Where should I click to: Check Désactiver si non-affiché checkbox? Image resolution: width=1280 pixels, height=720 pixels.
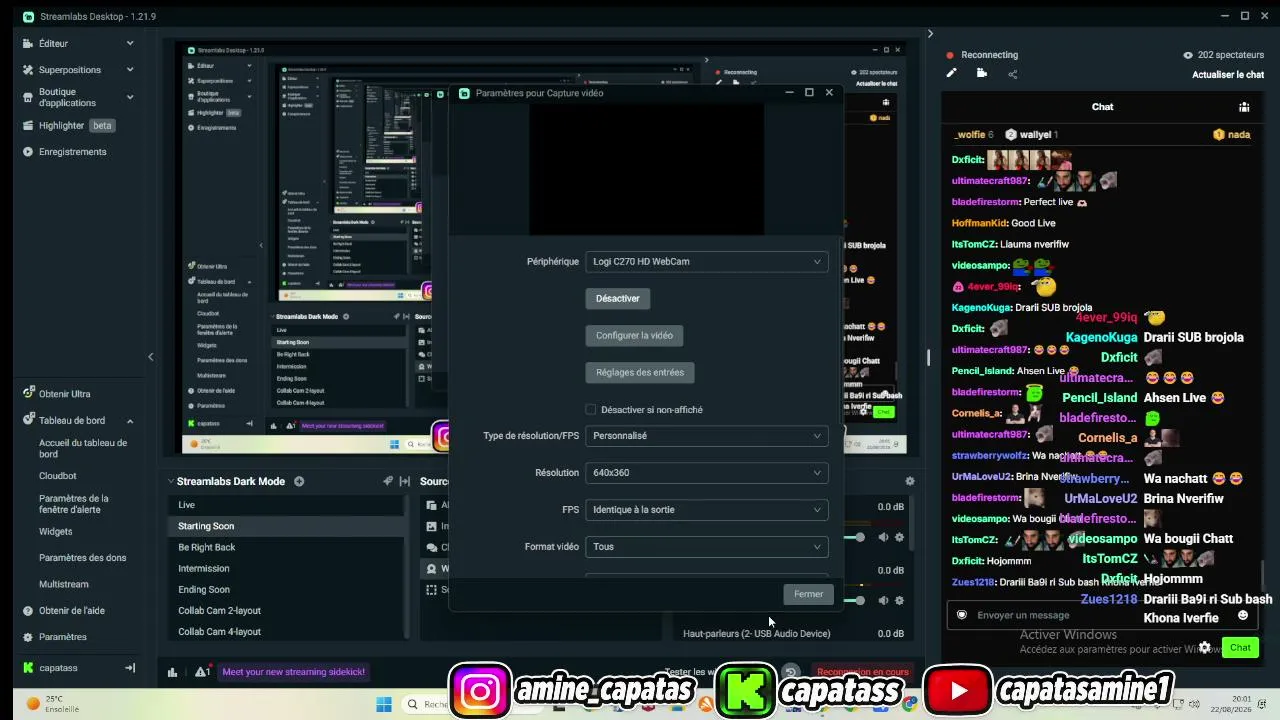591,409
